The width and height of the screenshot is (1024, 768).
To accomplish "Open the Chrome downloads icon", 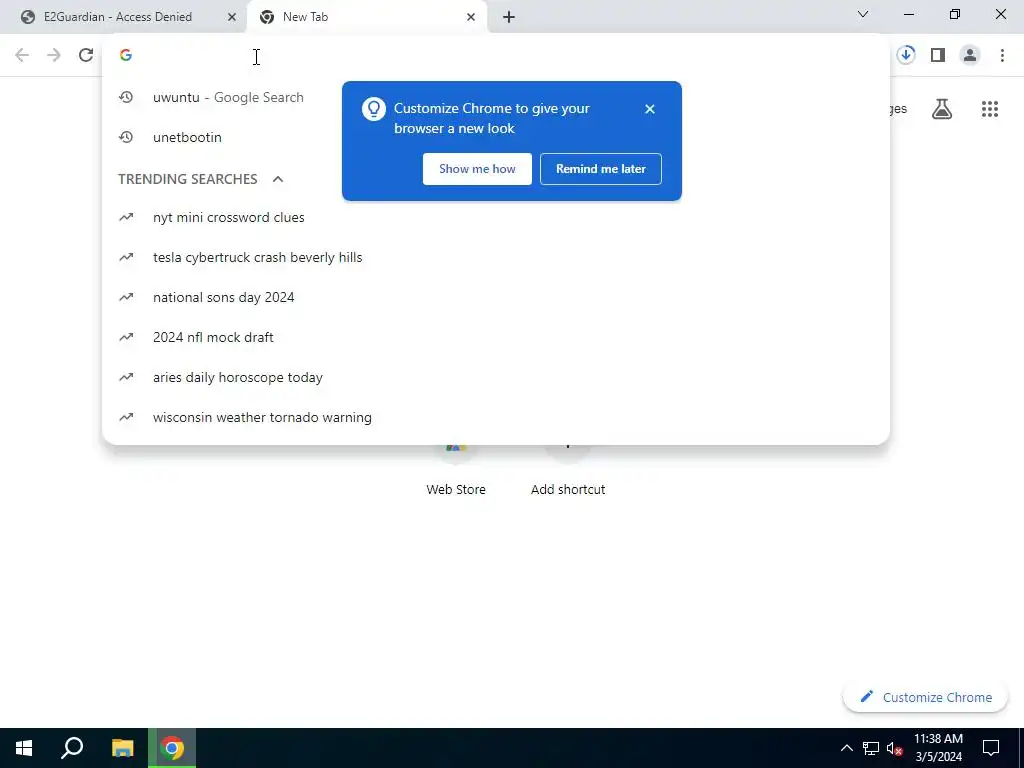I will click(x=906, y=56).
